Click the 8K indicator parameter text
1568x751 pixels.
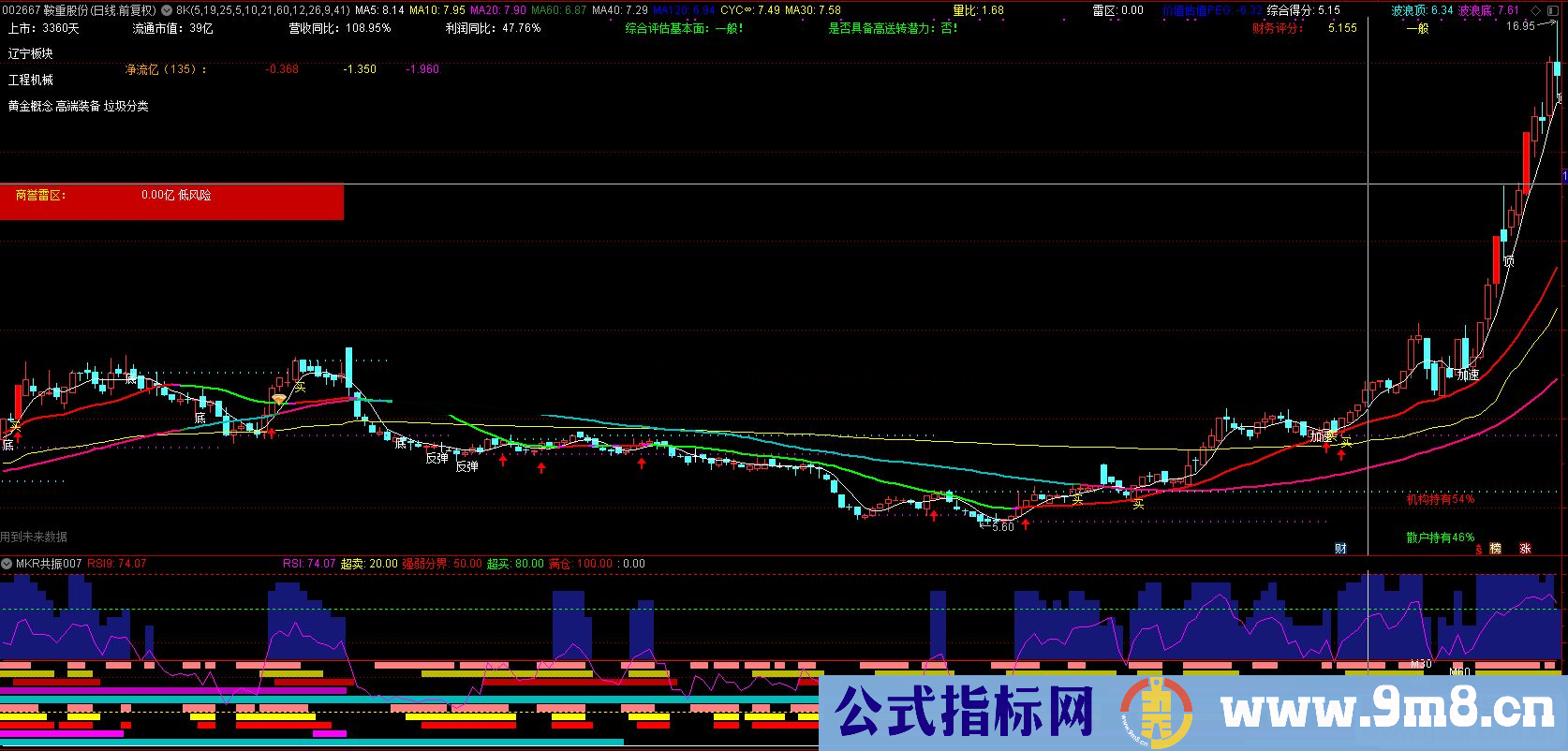coord(263,10)
